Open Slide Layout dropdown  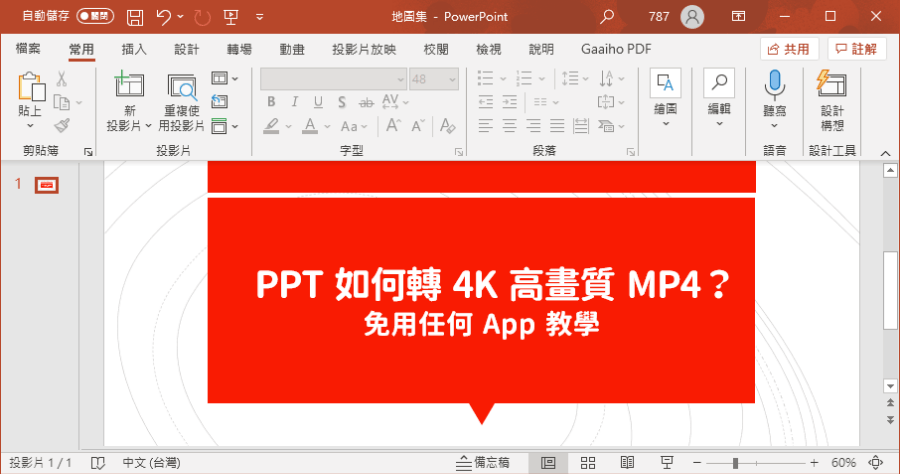tap(224, 78)
